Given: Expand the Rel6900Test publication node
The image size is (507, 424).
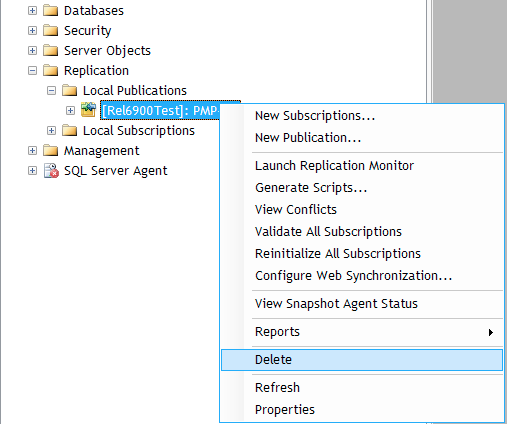Looking at the screenshot, I should coord(70,111).
